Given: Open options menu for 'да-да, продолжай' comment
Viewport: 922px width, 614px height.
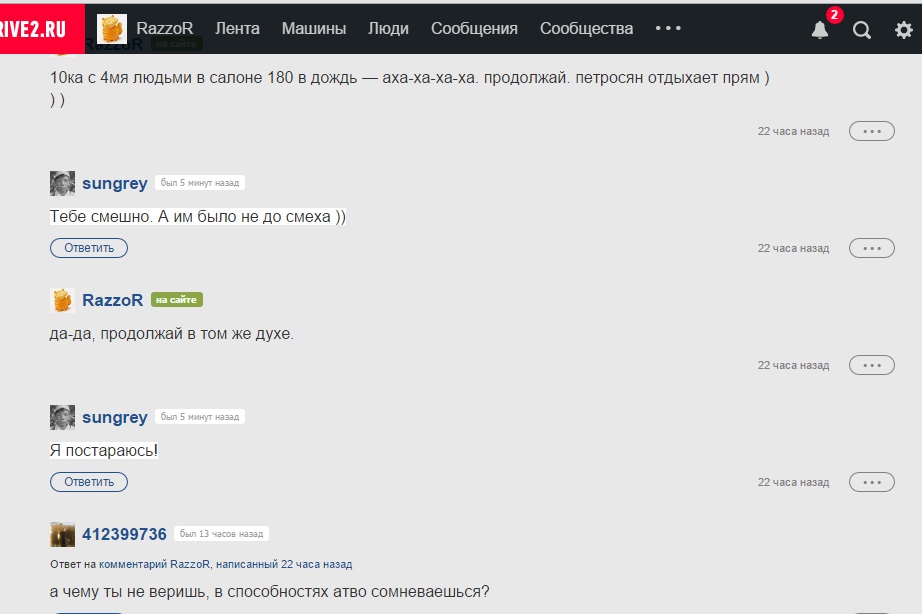Looking at the screenshot, I should (x=871, y=365).
